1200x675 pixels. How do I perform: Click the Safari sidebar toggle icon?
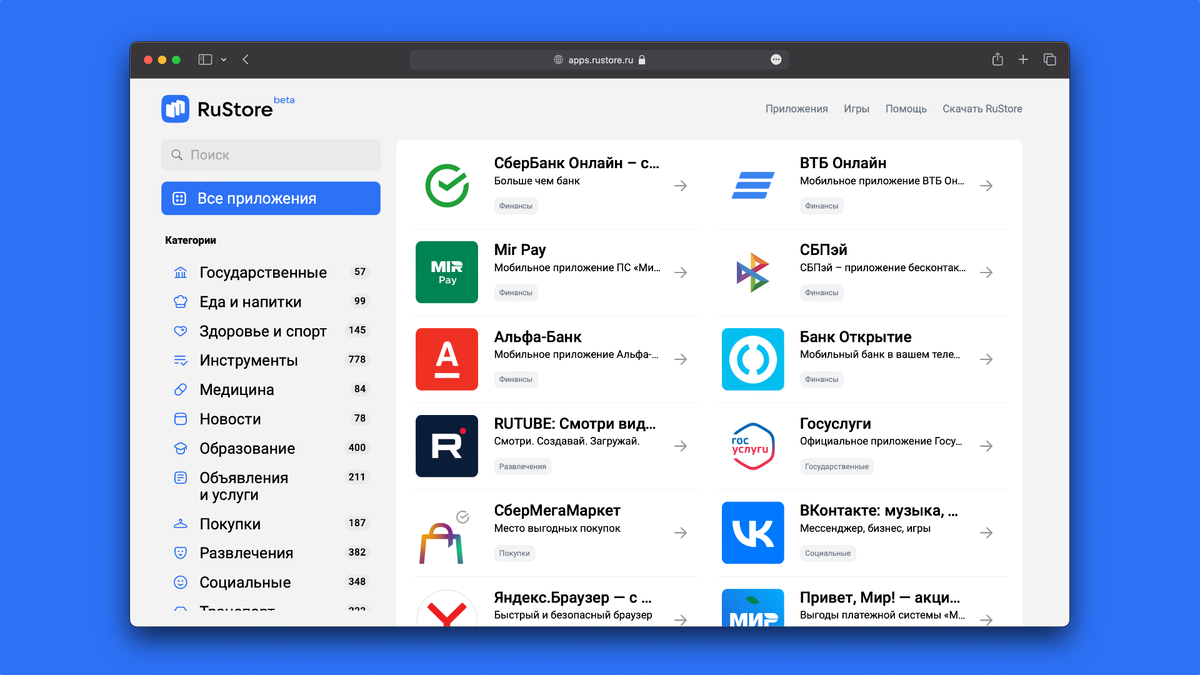pyautogui.click(x=205, y=60)
